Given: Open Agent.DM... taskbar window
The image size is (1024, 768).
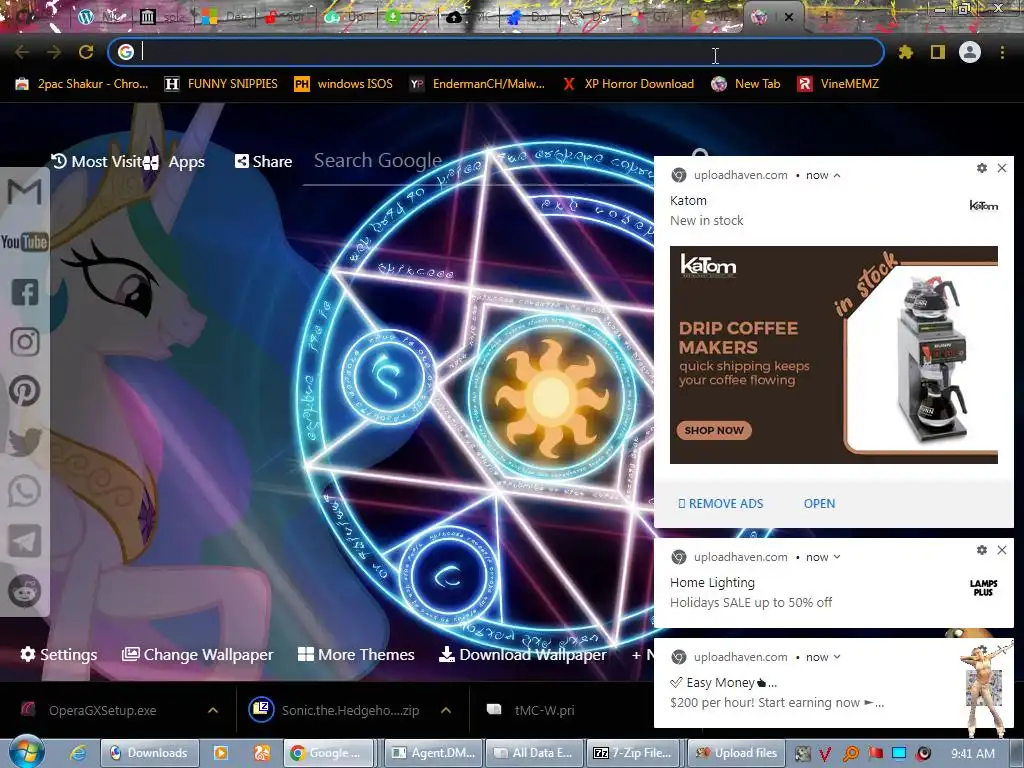Looking at the screenshot, I should (x=433, y=753).
